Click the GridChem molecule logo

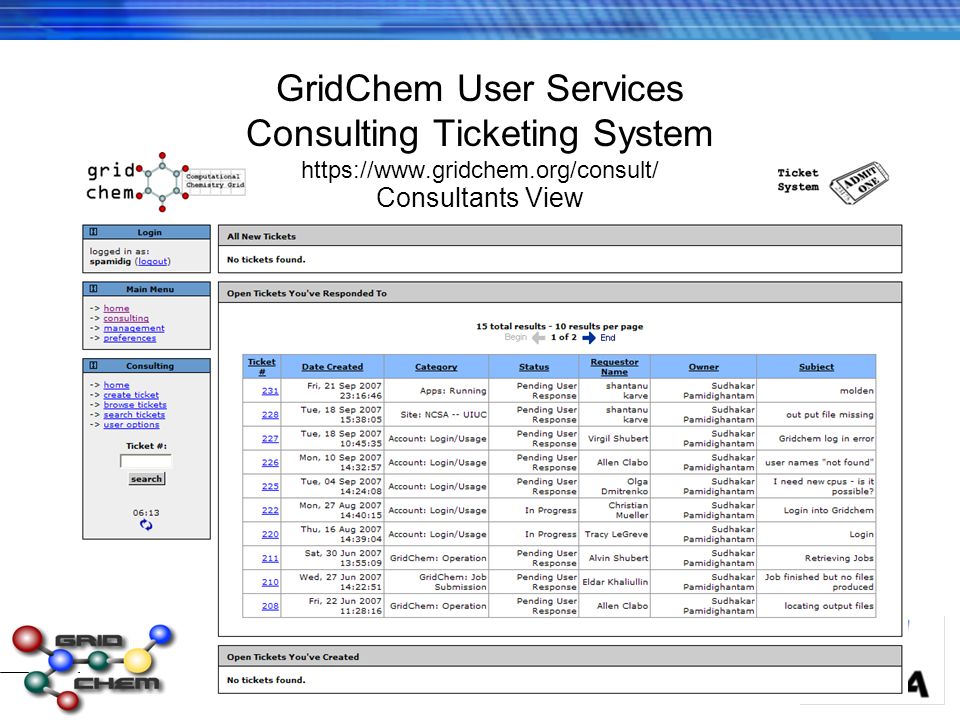coord(92,669)
